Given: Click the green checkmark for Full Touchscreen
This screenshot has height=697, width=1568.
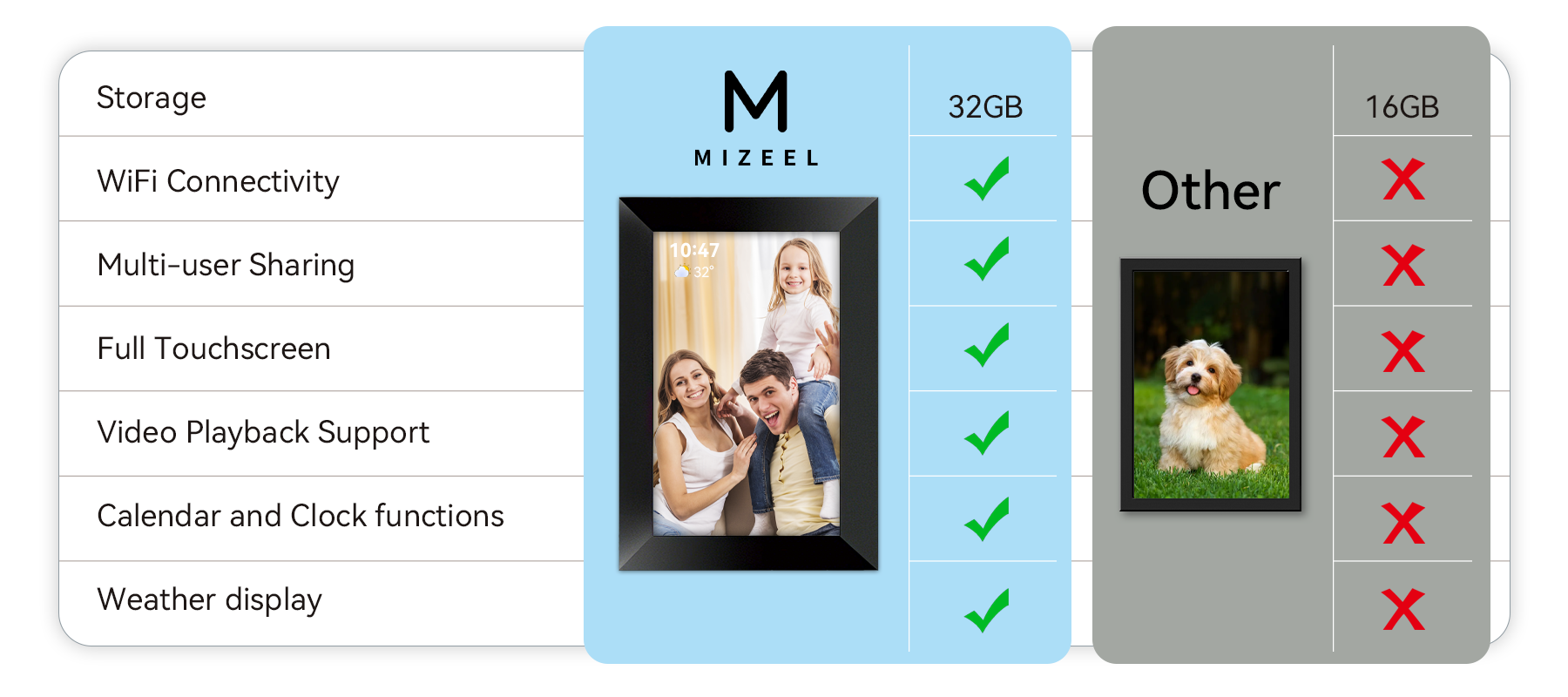Looking at the screenshot, I should [987, 345].
